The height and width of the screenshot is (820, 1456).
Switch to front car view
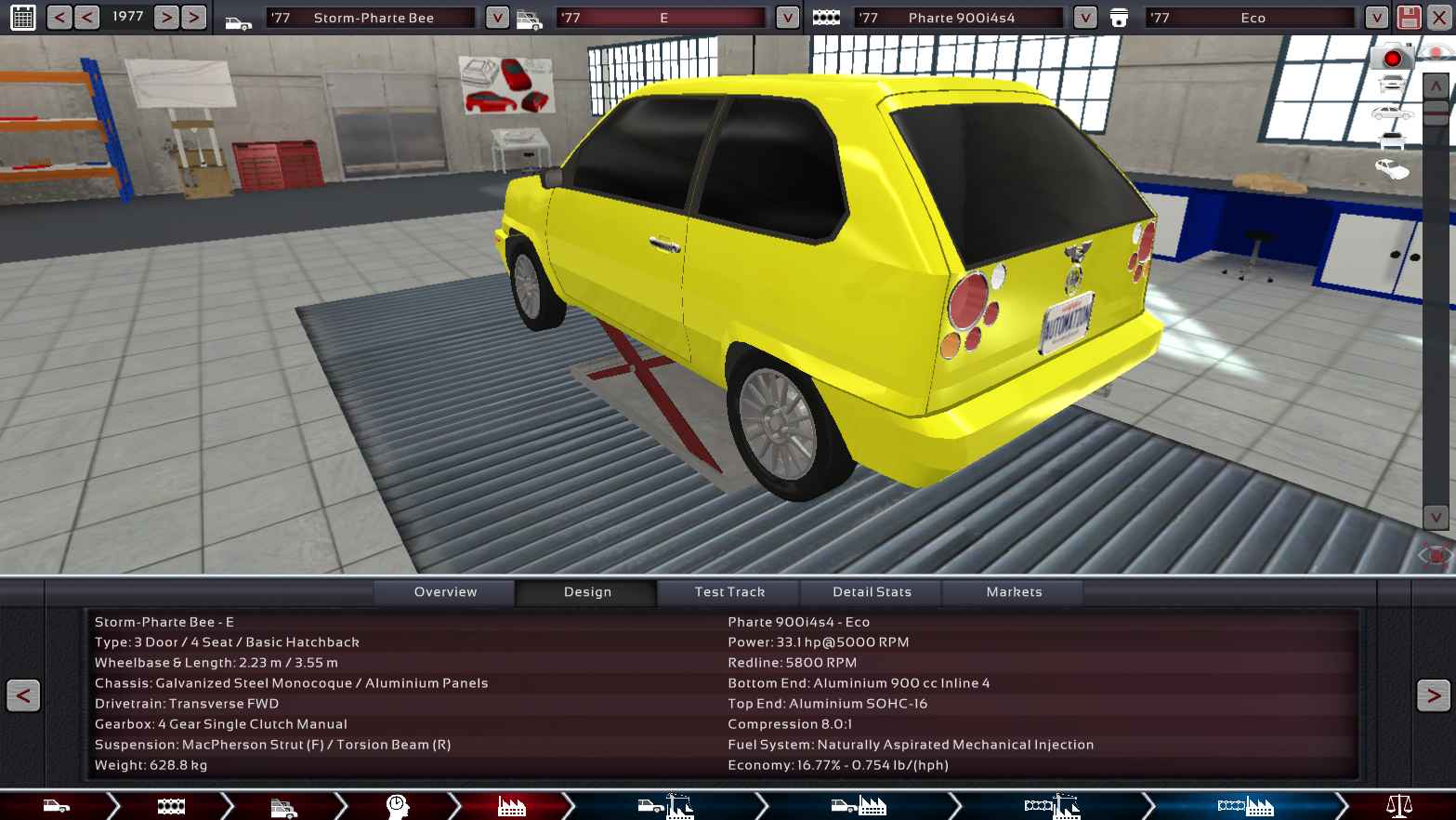[1392, 85]
